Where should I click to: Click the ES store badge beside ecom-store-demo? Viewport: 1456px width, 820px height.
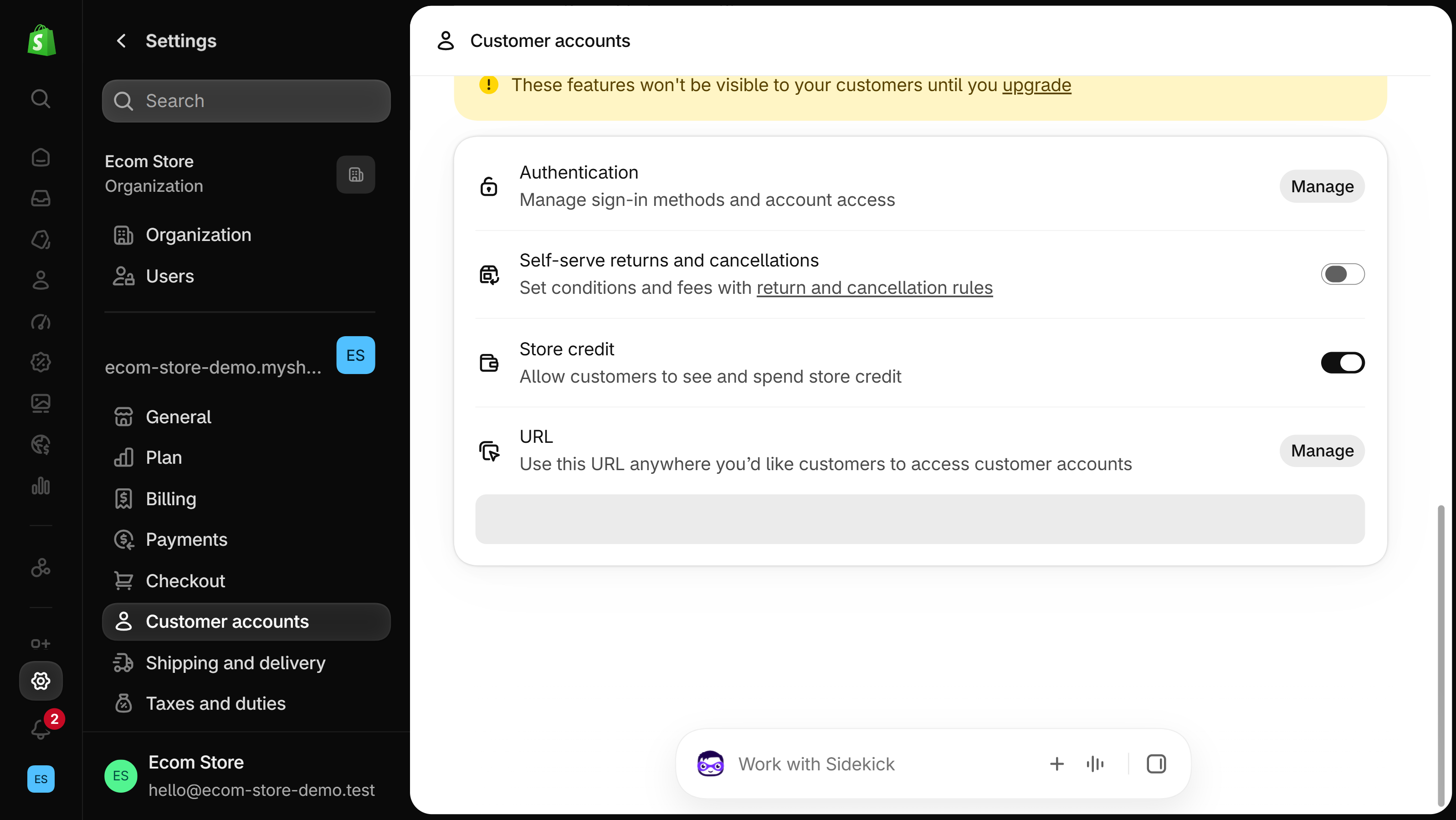point(355,355)
